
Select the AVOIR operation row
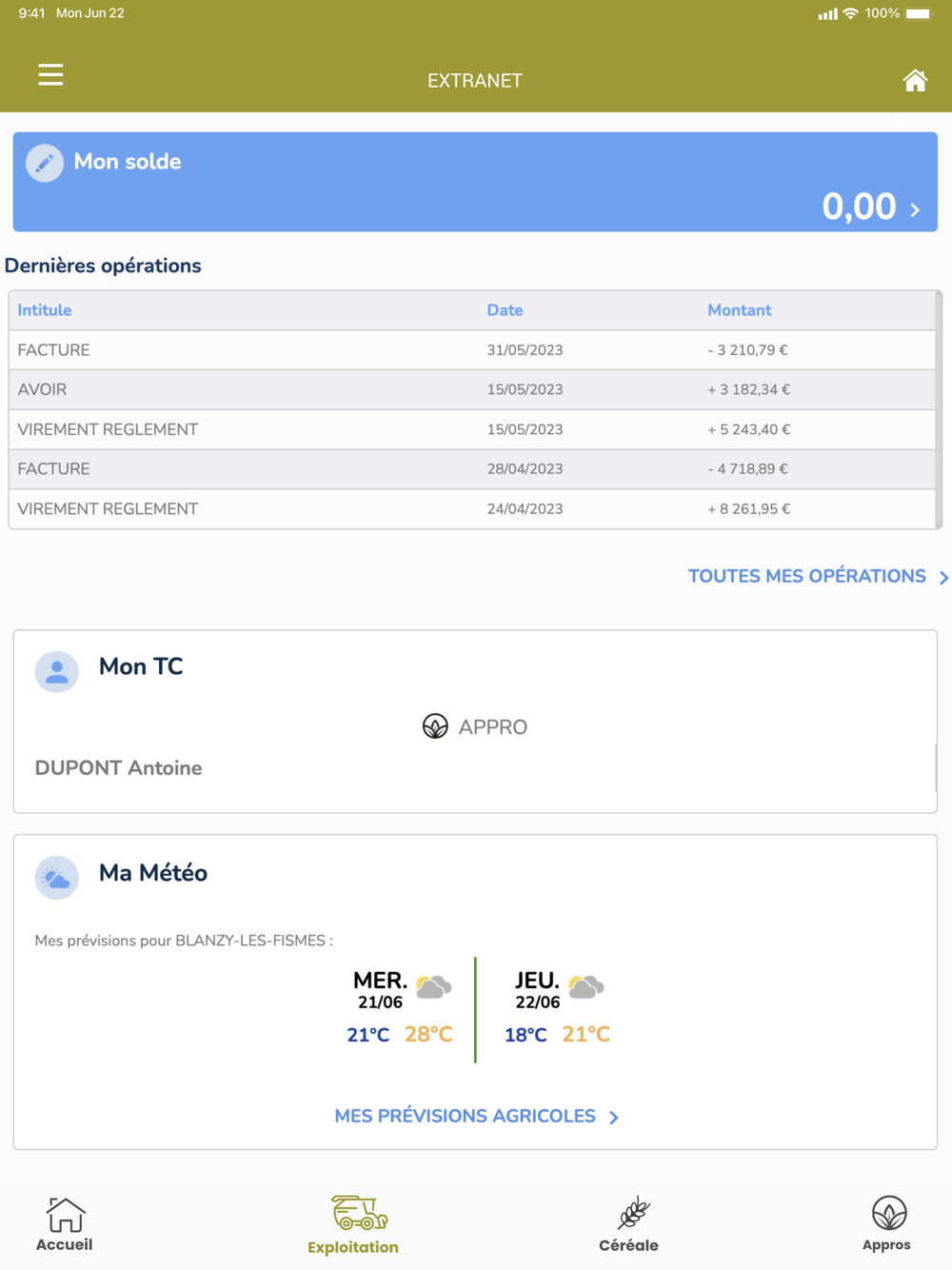pyautogui.click(x=472, y=389)
